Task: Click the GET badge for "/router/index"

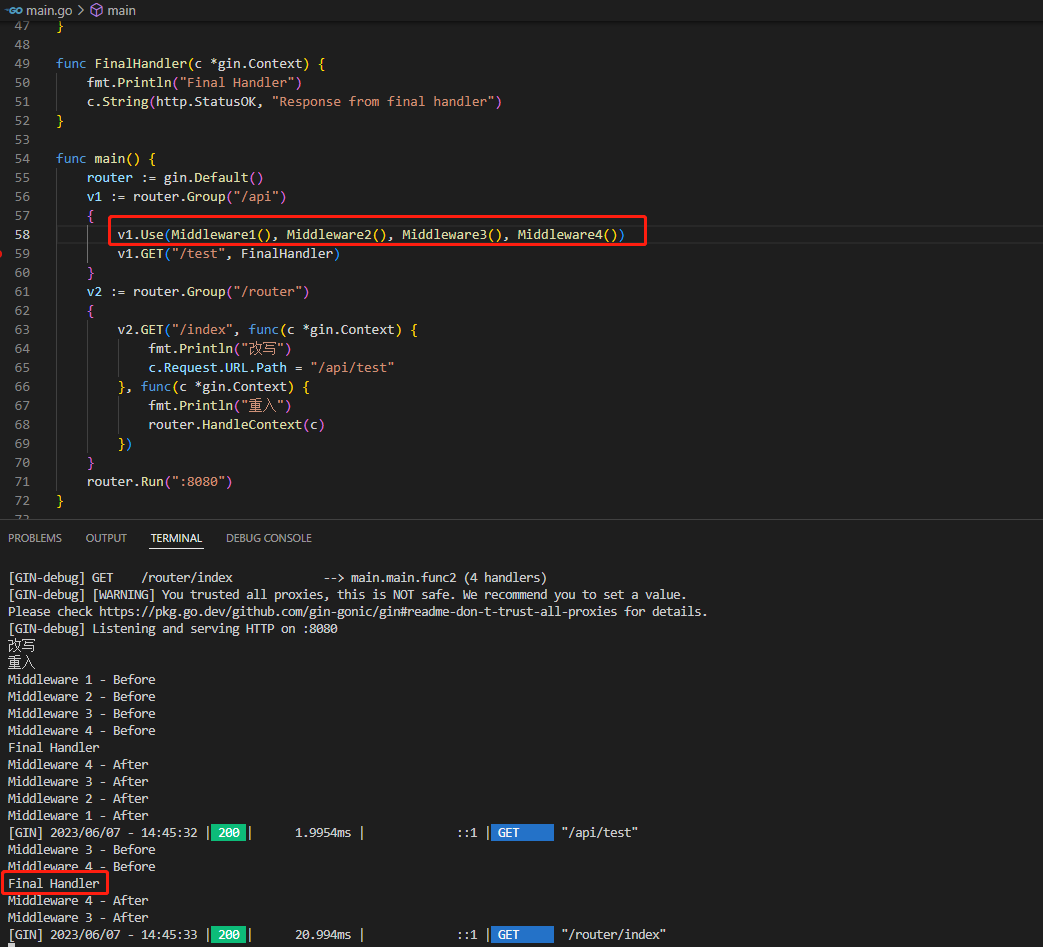Action: [x=522, y=934]
